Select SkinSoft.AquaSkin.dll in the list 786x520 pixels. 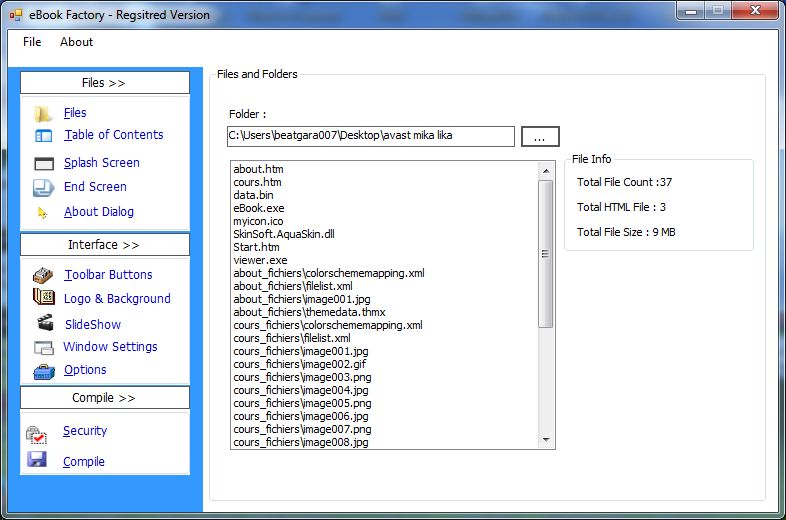point(284,234)
